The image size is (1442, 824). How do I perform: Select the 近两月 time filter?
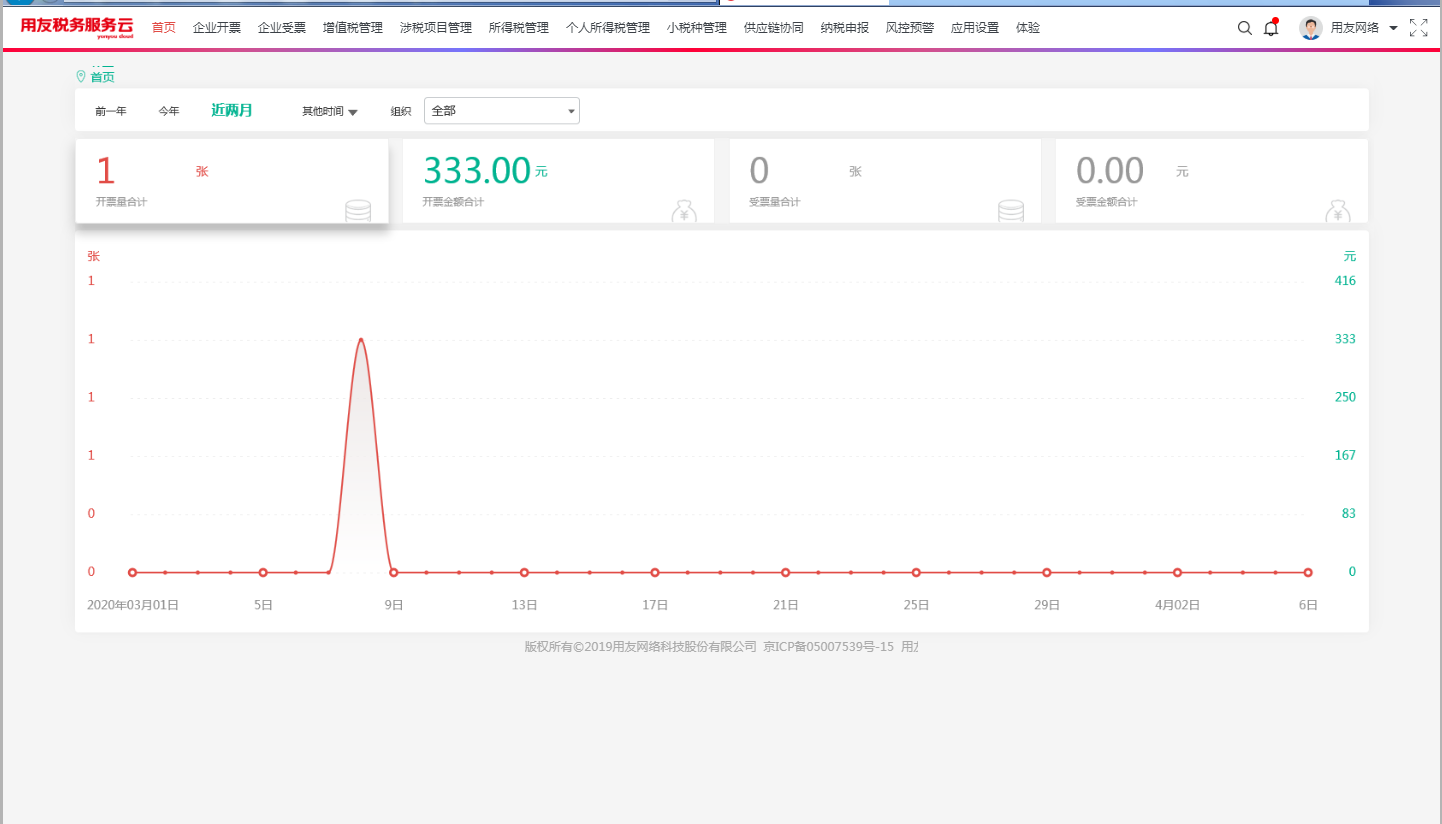click(232, 110)
